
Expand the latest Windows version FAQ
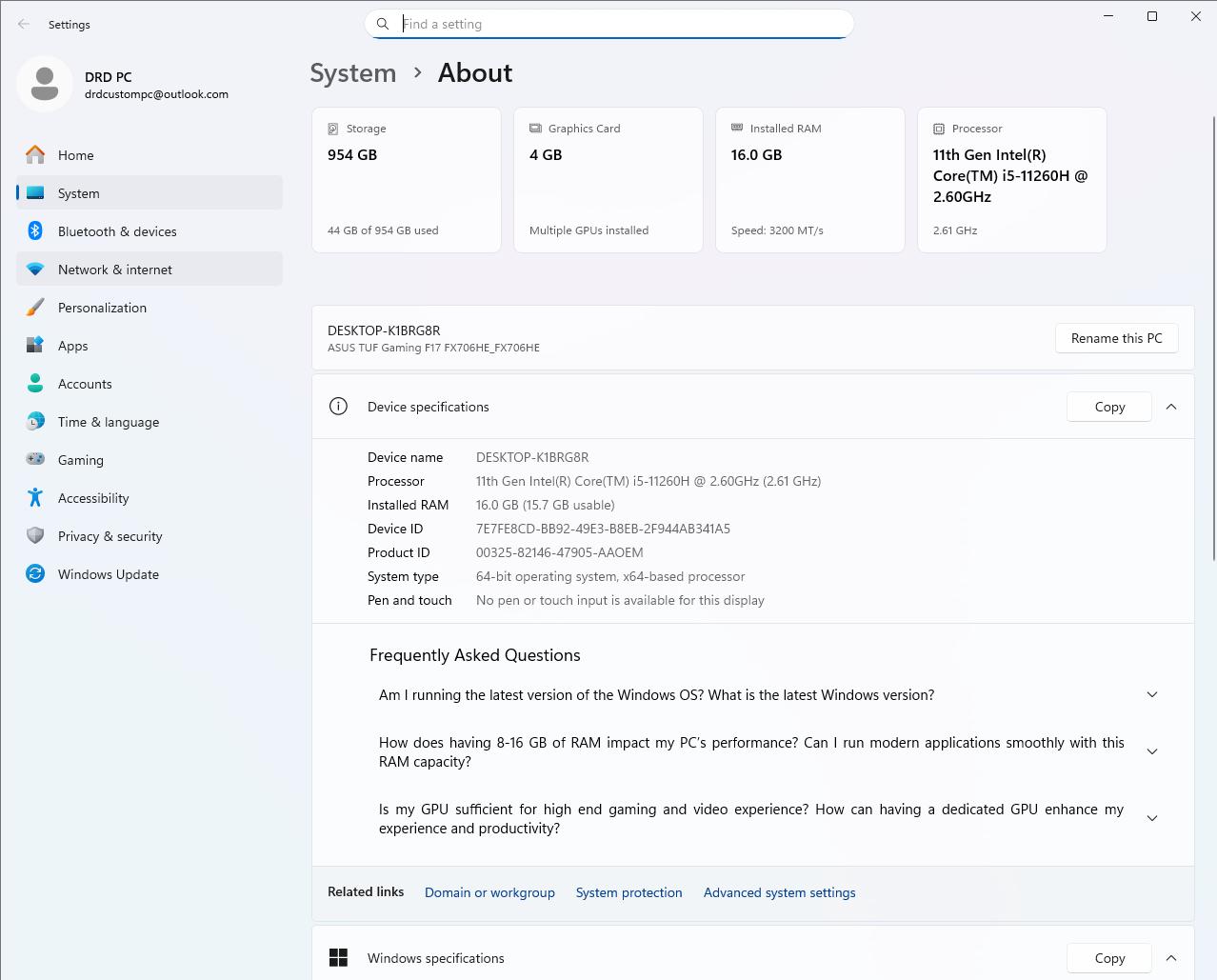1152,695
